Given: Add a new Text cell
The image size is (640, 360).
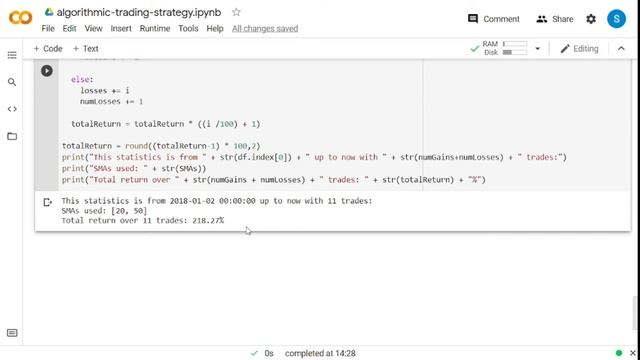Looking at the screenshot, I should click(86, 49).
